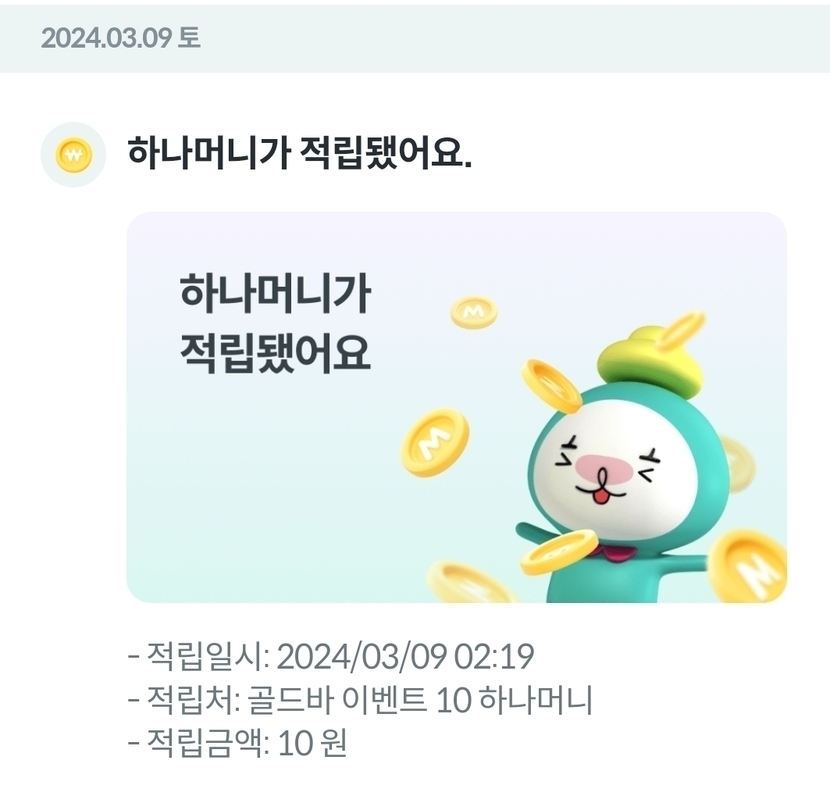This screenshot has width=830, height=803.
Task: Click the large tilted M coin left of mascot
Action: coord(434,443)
